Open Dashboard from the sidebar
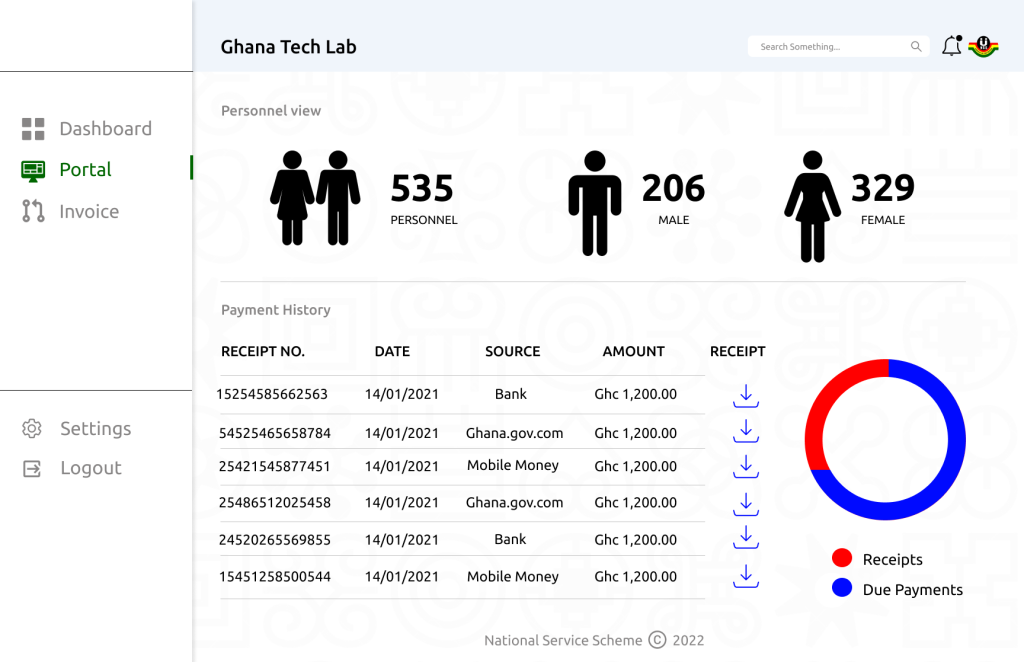This screenshot has height=662, width=1024. [x=106, y=128]
